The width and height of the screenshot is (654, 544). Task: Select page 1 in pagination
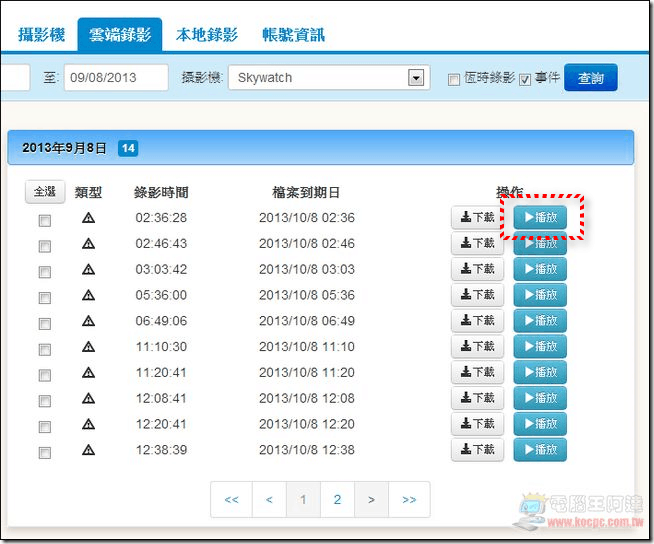point(303,499)
